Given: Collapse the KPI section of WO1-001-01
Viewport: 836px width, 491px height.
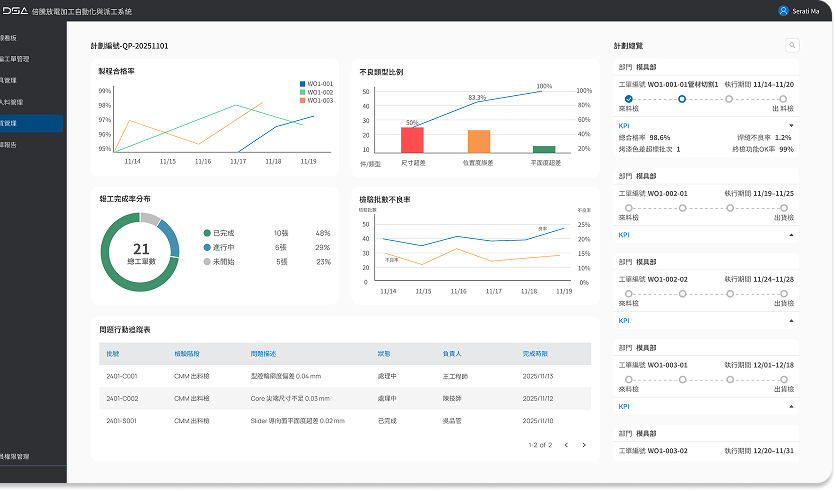Looking at the screenshot, I should tap(790, 125).
